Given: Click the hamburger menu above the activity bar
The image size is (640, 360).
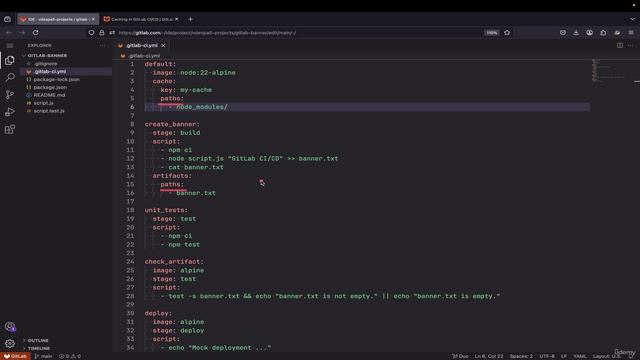Looking at the screenshot, I should tap(10, 46).
